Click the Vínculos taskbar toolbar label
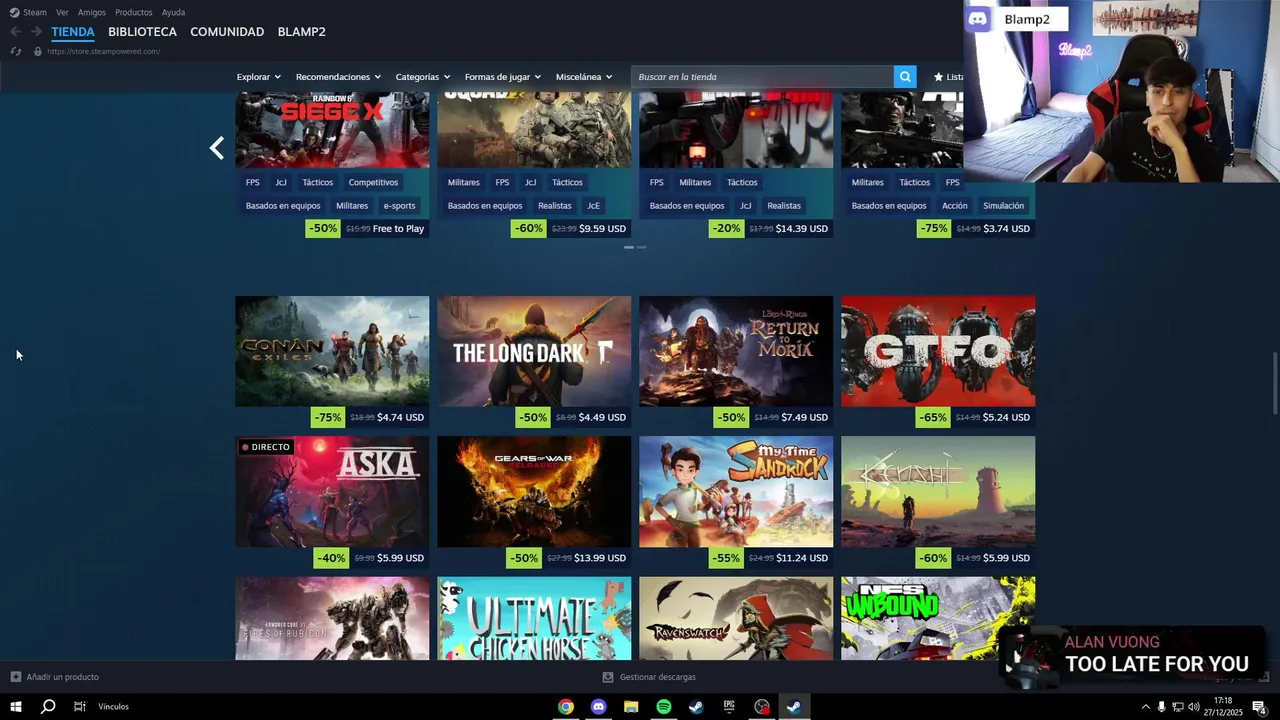The image size is (1280, 720). (113, 707)
